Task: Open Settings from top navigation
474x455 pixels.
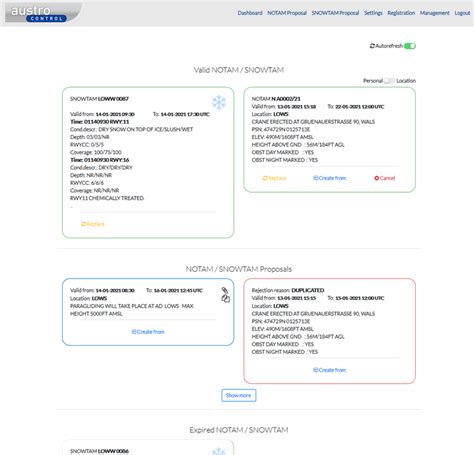Action: (373, 13)
